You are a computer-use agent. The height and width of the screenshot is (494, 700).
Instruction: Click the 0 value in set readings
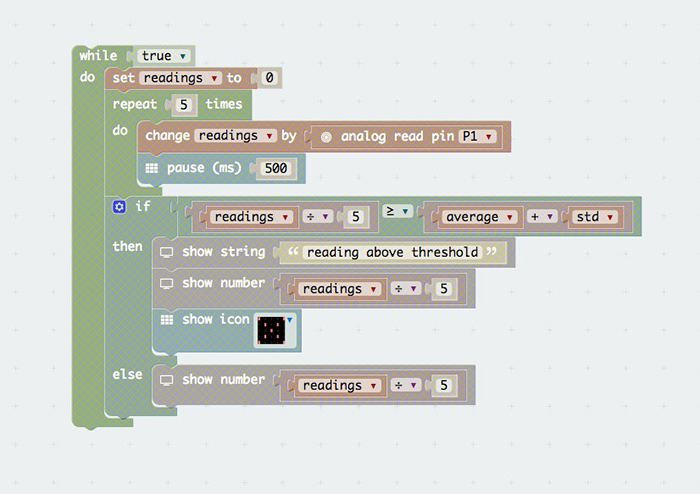click(269, 78)
